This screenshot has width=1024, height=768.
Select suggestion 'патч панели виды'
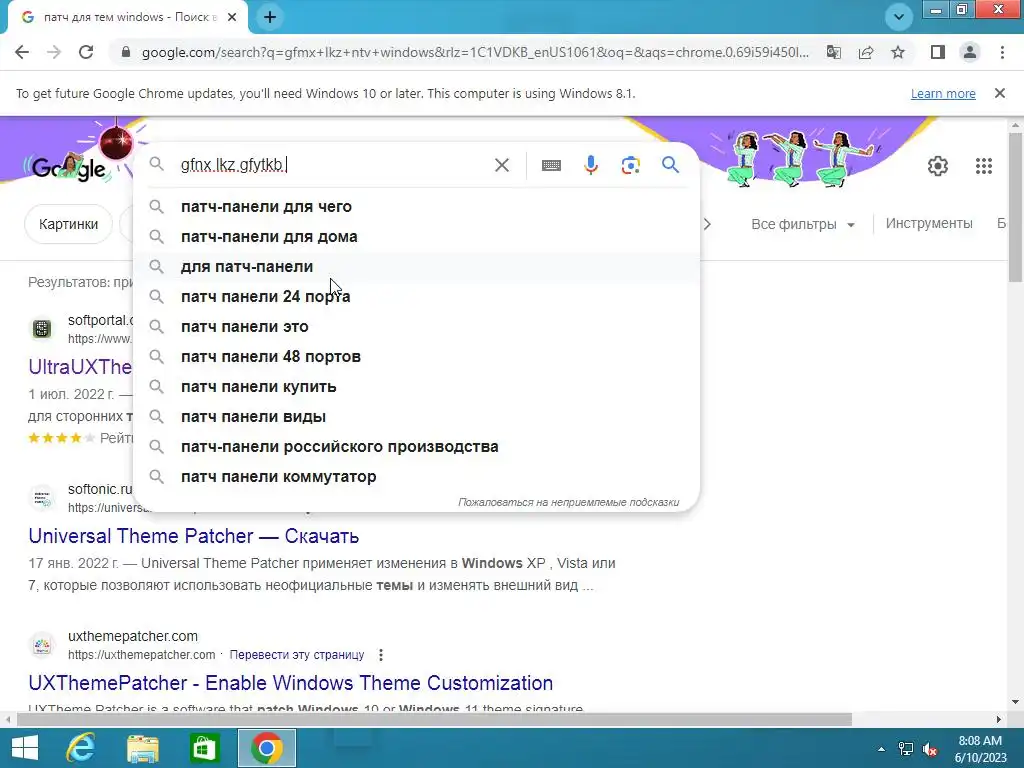point(416,417)
